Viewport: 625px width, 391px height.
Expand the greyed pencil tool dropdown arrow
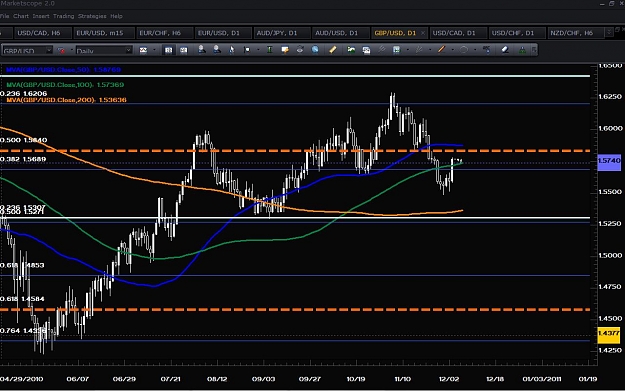coord(430,50)
